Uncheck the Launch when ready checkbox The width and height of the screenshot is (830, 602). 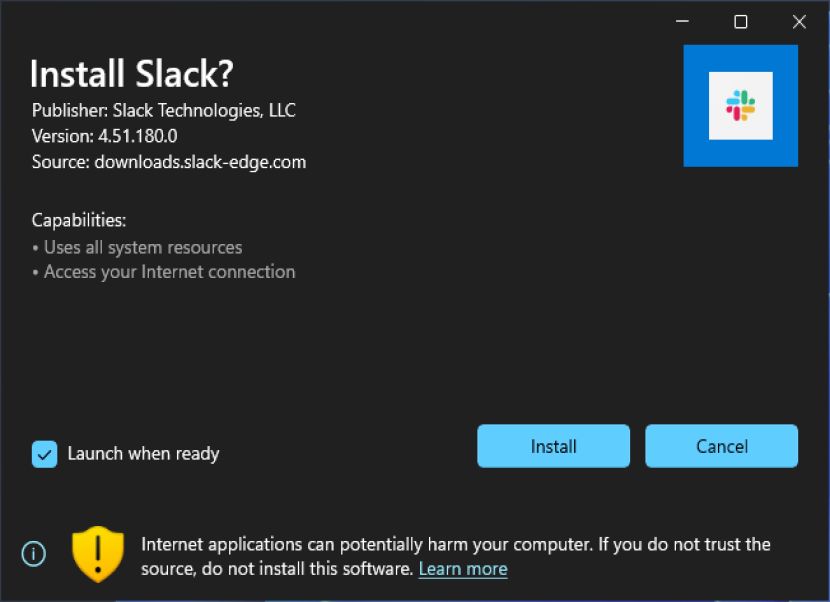click(44, 454)
